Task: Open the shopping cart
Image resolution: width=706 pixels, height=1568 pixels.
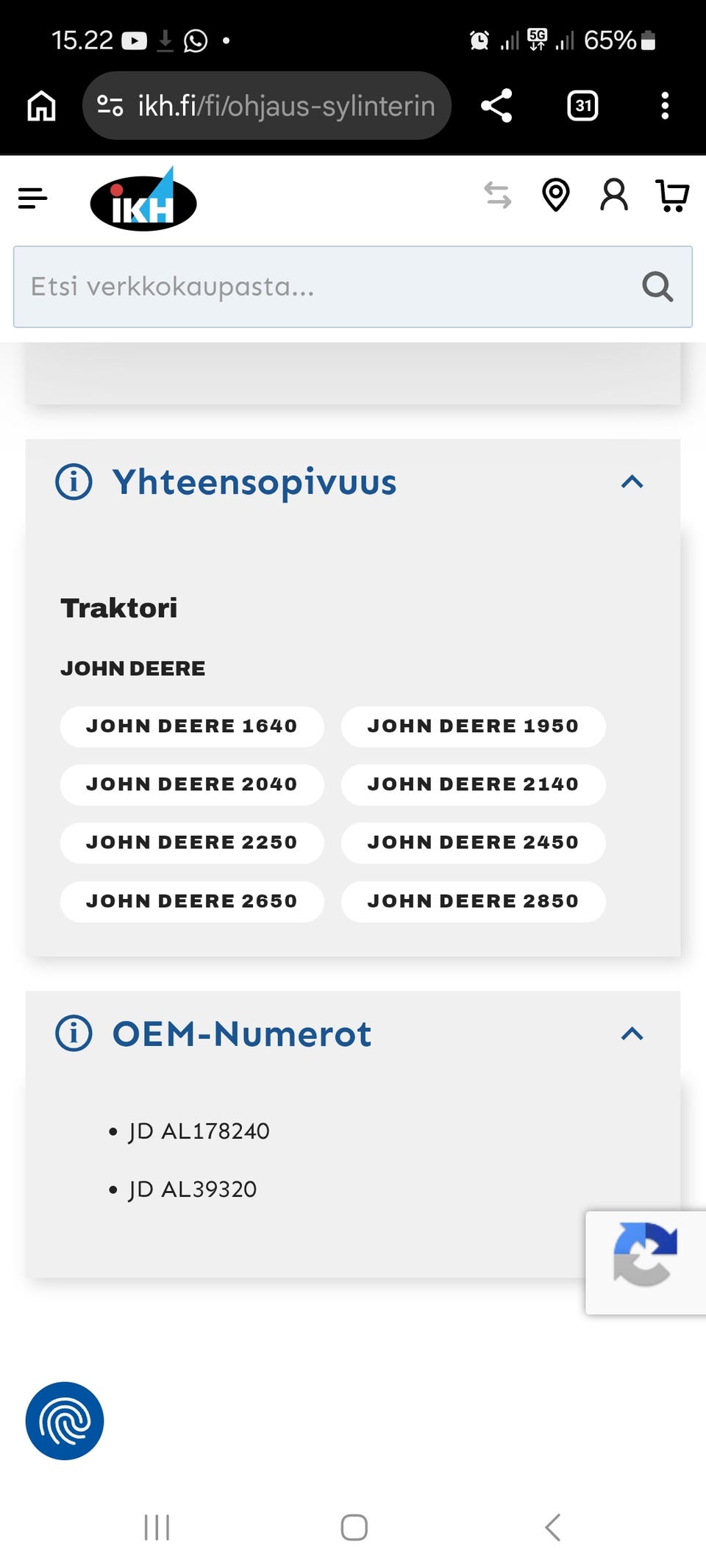Action: pos(672,196)
